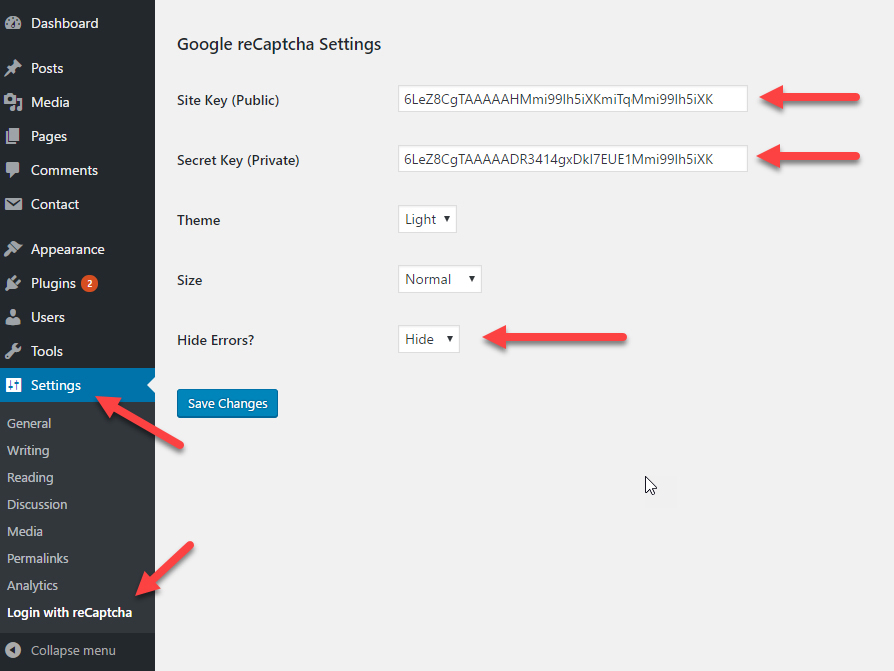Open the Size dropdown set to Normal
Image resolution: width=894 pixels, height=671 pixels.
(439, 280)
